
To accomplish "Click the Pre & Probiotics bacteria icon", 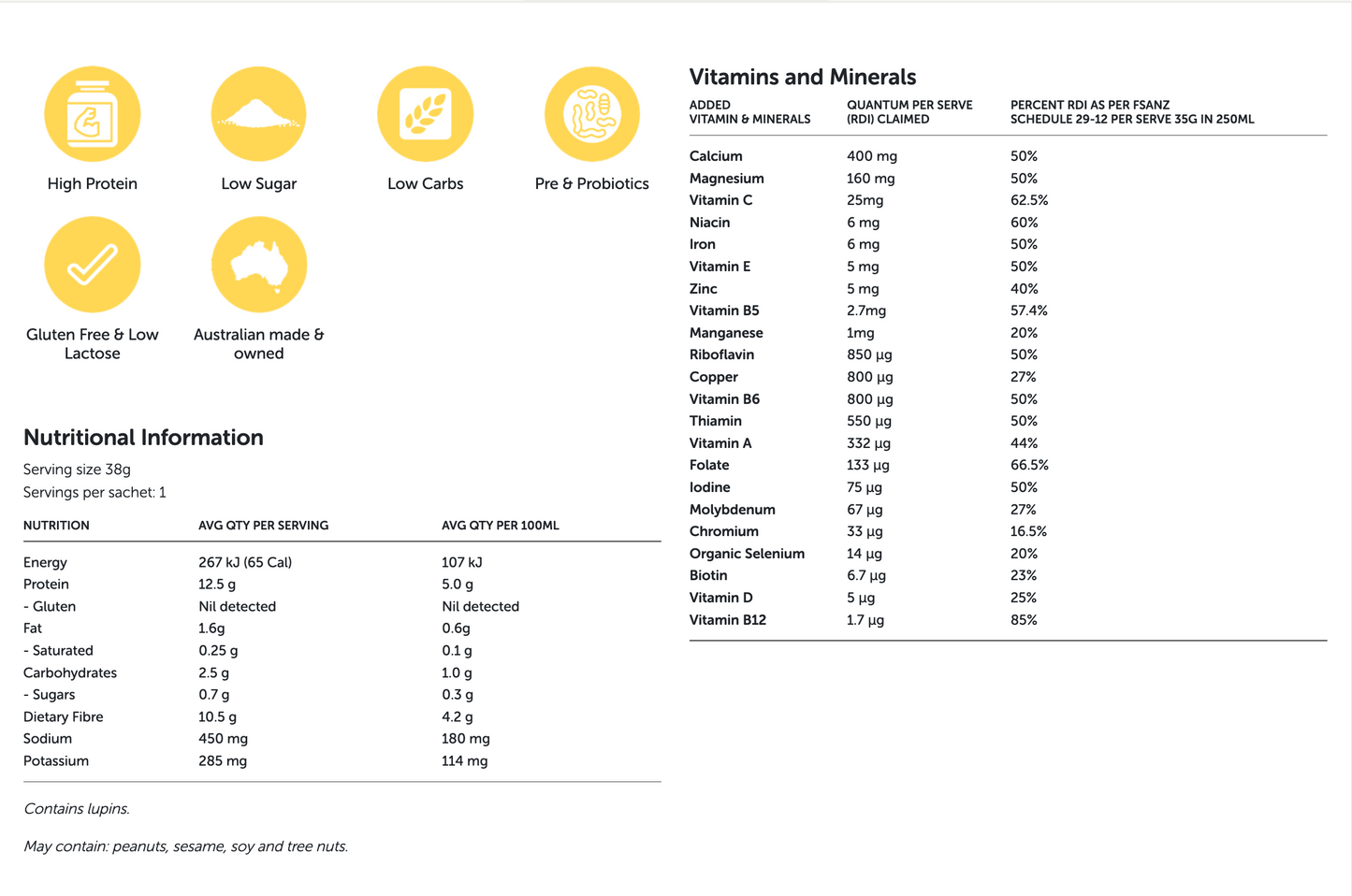I will 591,114.
